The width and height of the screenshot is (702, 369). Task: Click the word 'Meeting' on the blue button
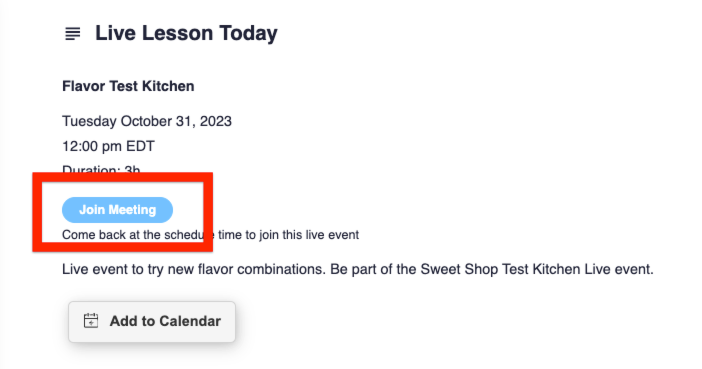132,210
